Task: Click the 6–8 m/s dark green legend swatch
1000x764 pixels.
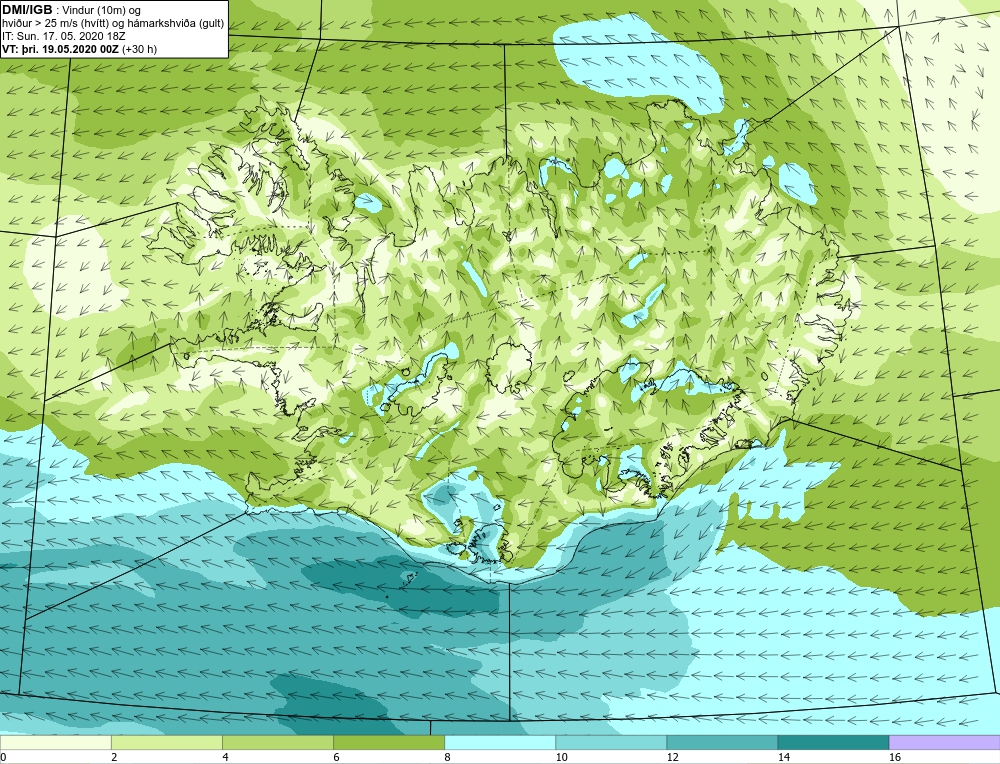Action: pos(389,742)
